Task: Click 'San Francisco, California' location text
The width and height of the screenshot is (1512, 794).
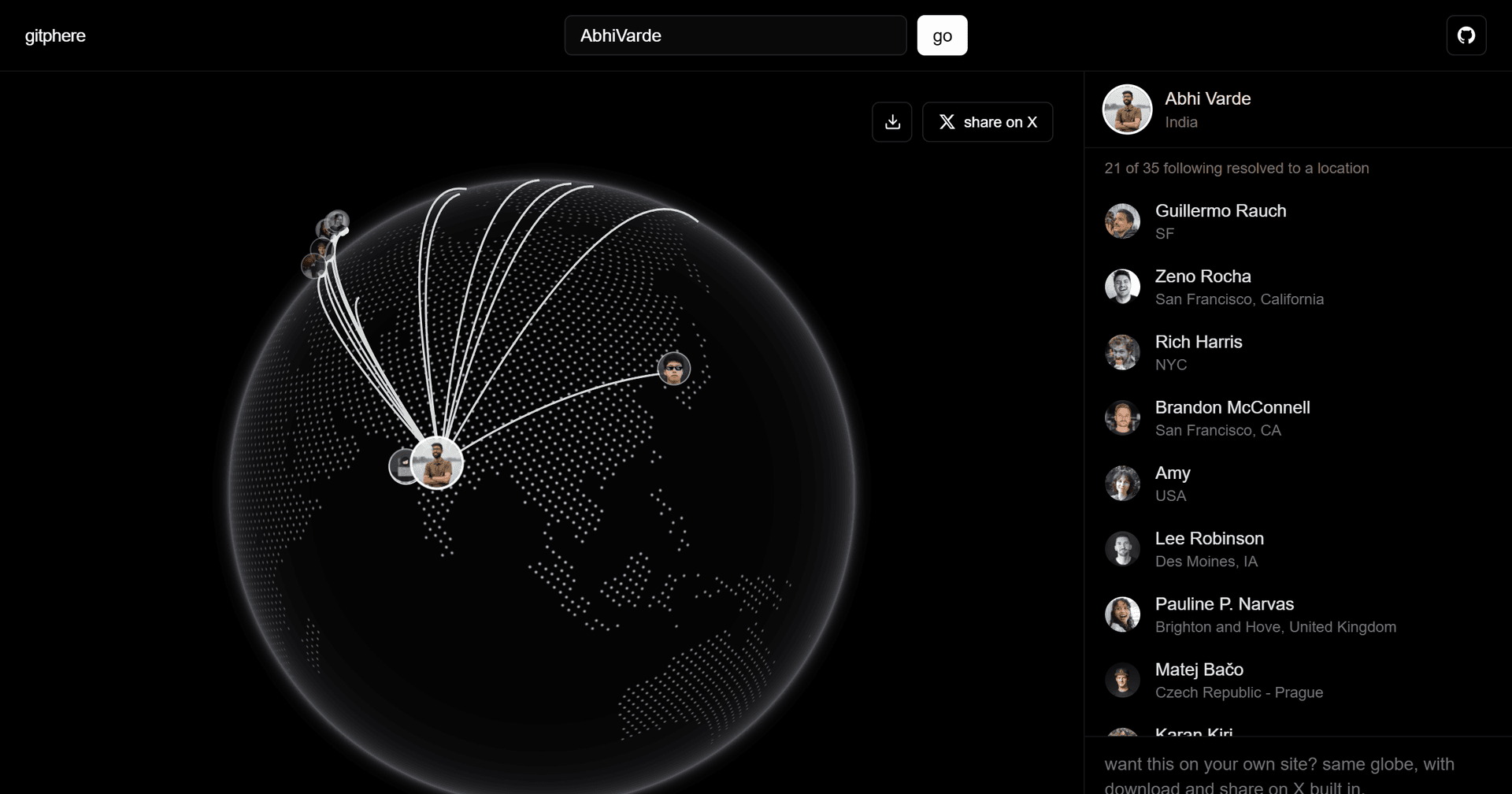Action: 1240,299
